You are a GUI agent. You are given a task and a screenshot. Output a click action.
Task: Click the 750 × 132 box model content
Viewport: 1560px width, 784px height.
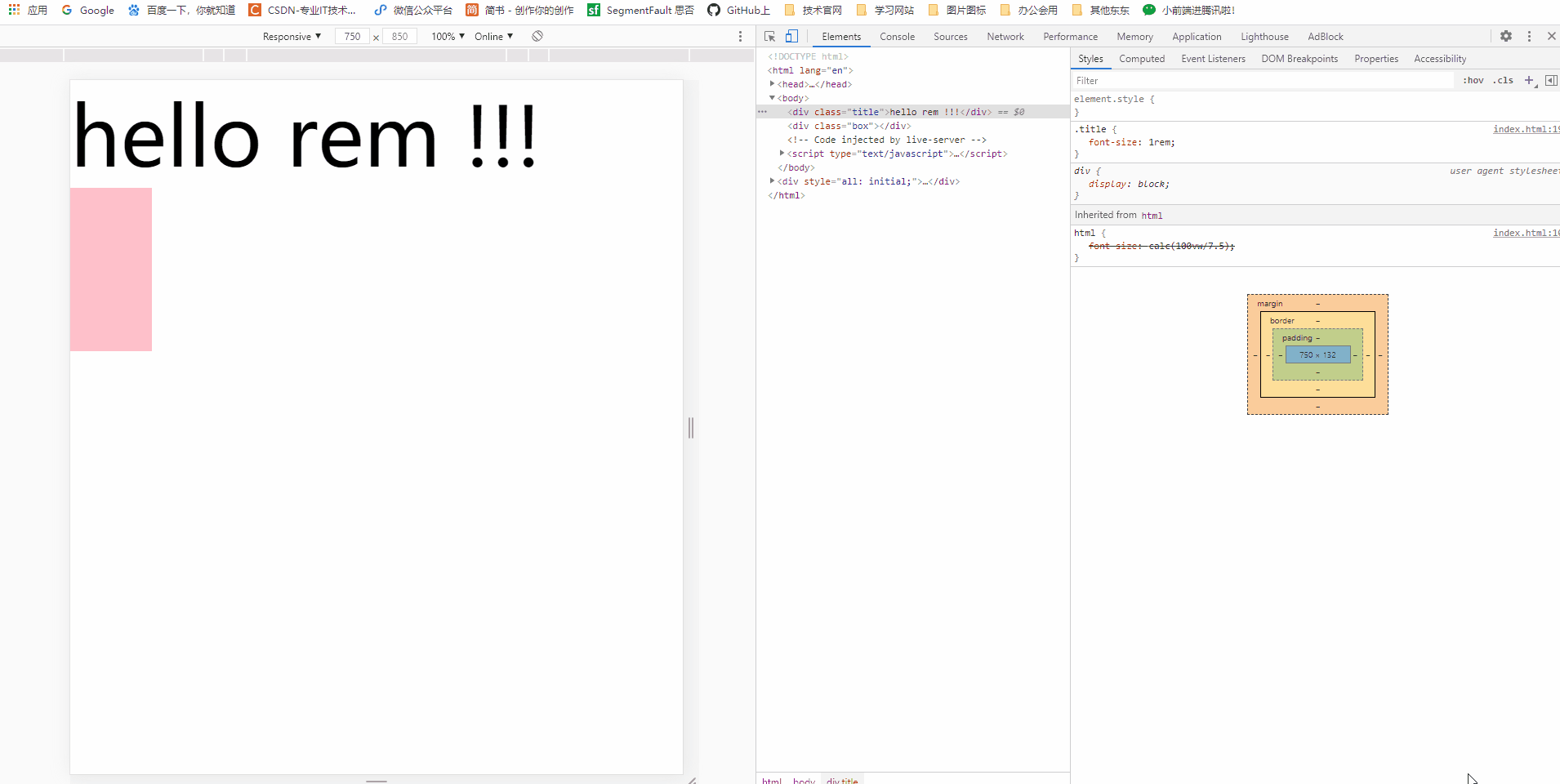(1317, 354)
